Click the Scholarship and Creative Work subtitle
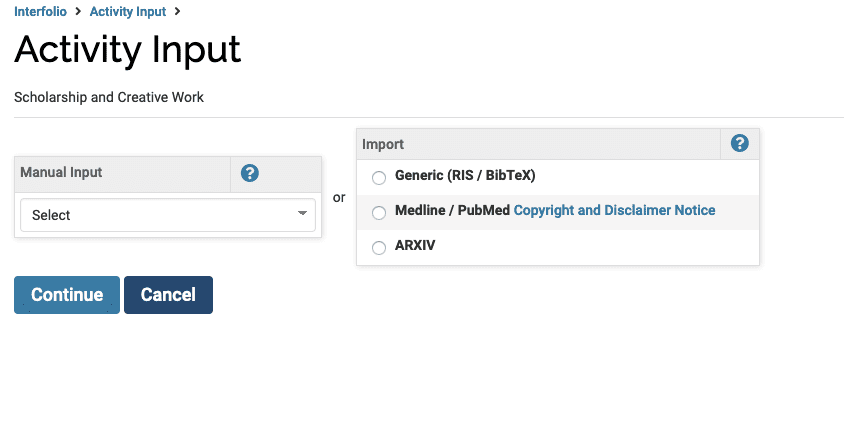Viewport: 844px width, 431px height. pos(109,97)
